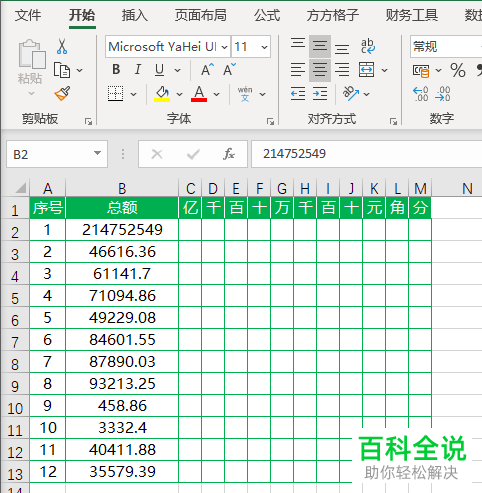
Task: Select the 总额 header cell
Action: [122, 208]
